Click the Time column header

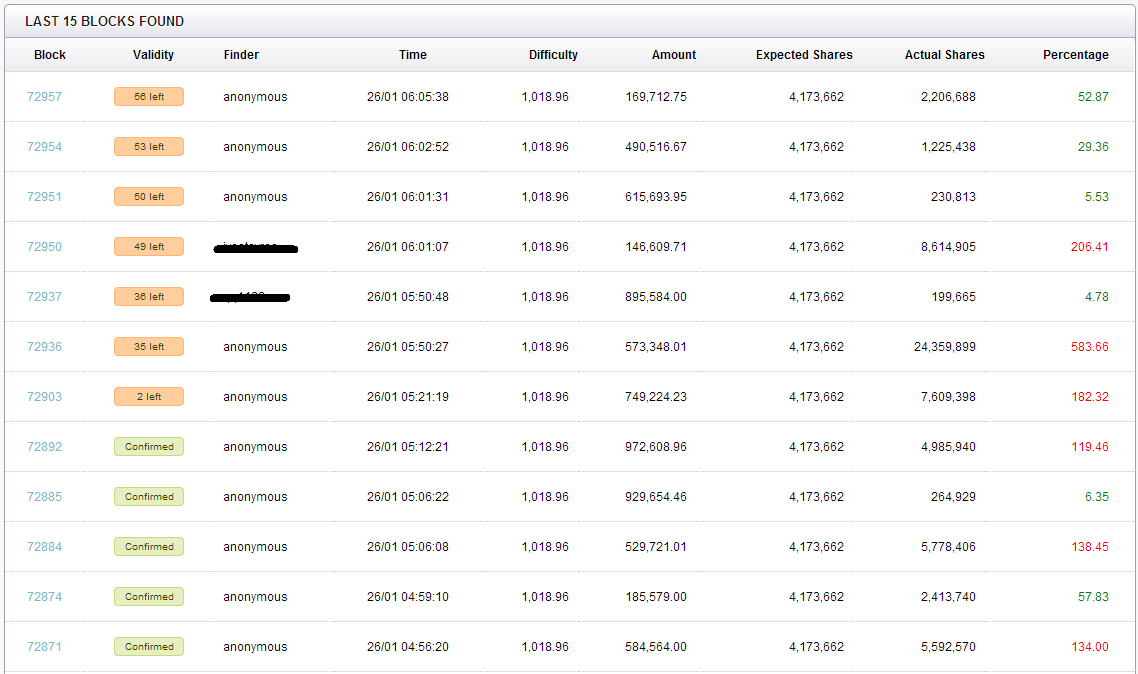click(x=412, y=55)
